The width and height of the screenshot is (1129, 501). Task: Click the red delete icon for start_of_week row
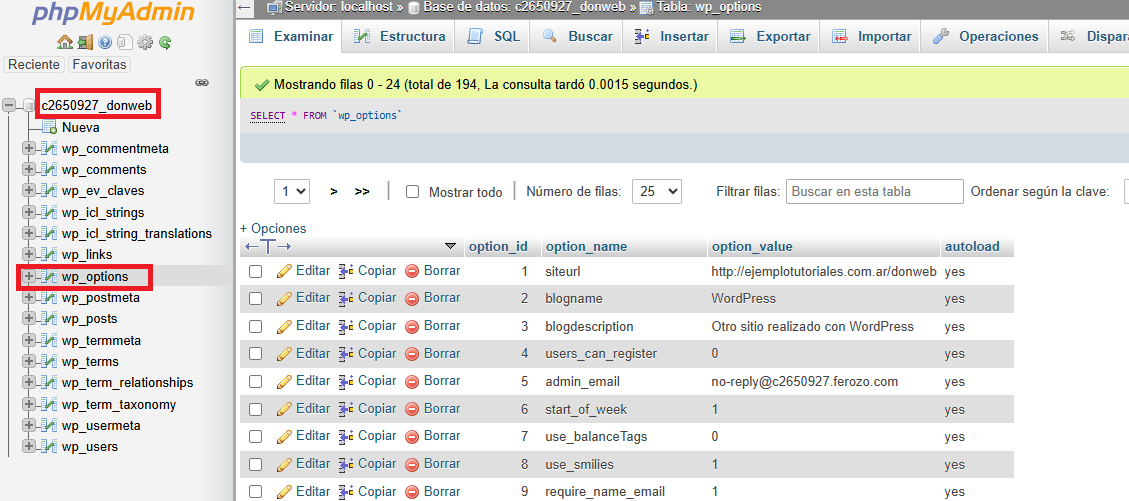(412, 409)
